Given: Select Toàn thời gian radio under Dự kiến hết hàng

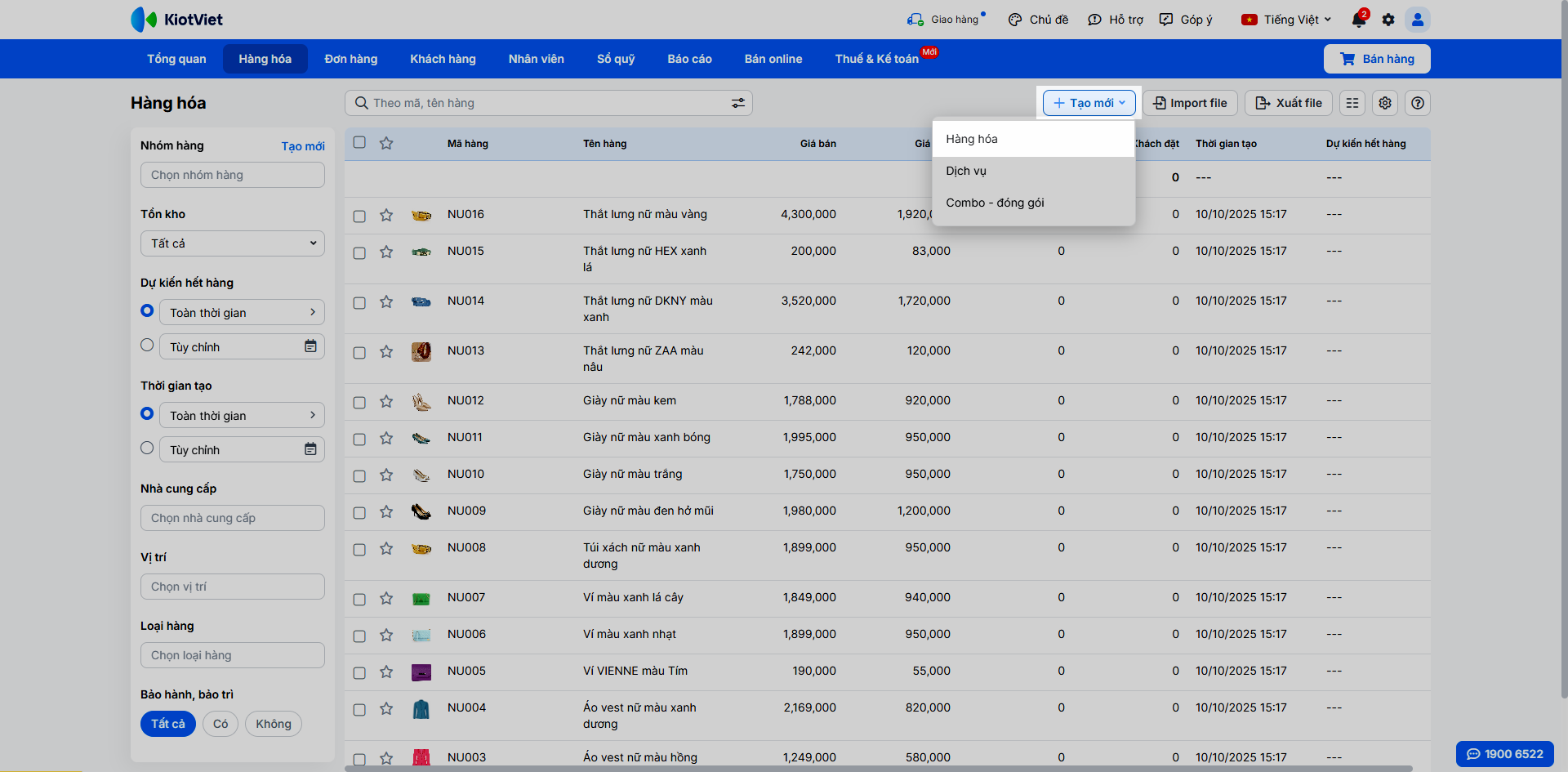Looking at the screenshot, I should tap(147, 310).
